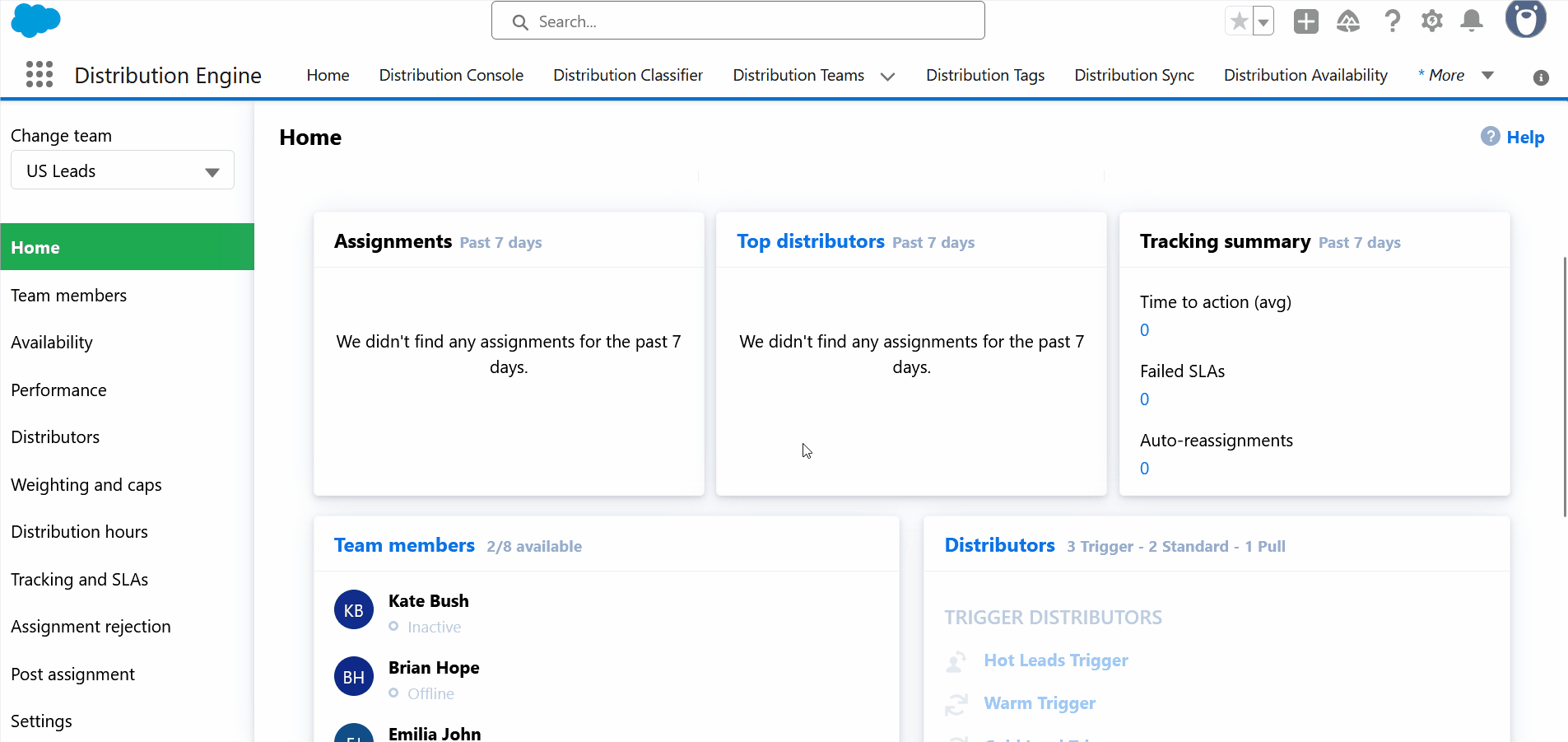Click the Failed SLAs value 0
Viewport: 1568px width, 742px height.
(1144, 399)
